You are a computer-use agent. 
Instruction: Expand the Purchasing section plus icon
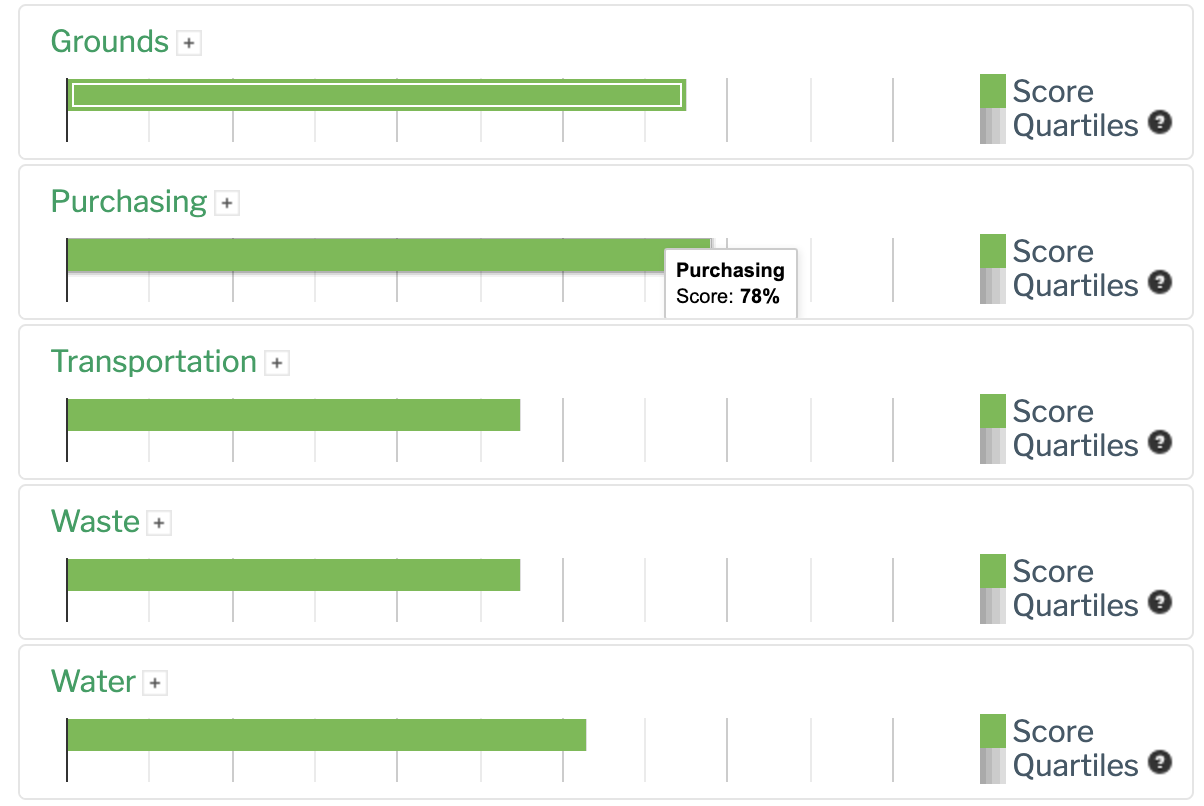point(228,203)
